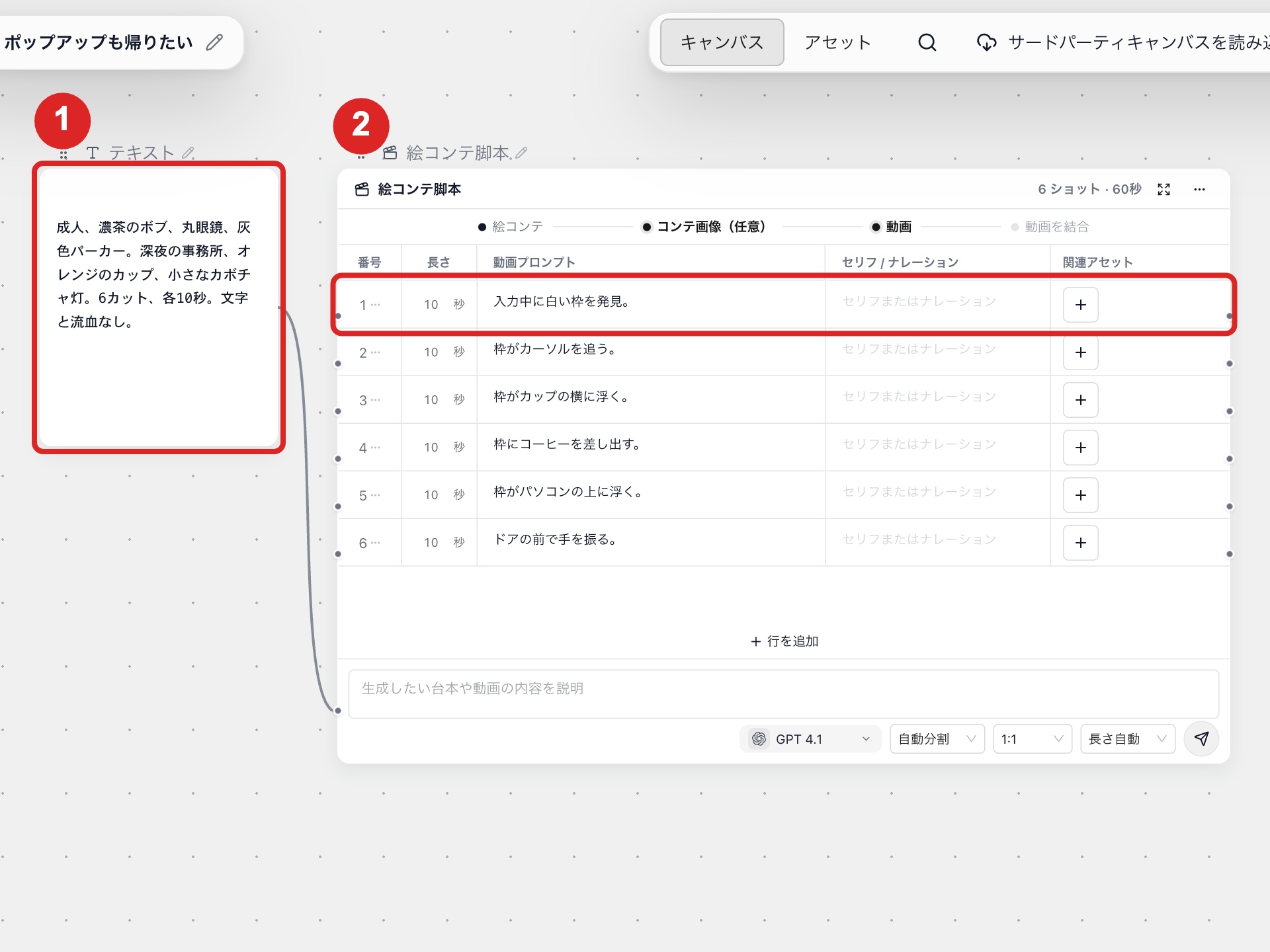Click the 行を追加 button
This screenshot has width=1270, height=952.
coord(784,641)
